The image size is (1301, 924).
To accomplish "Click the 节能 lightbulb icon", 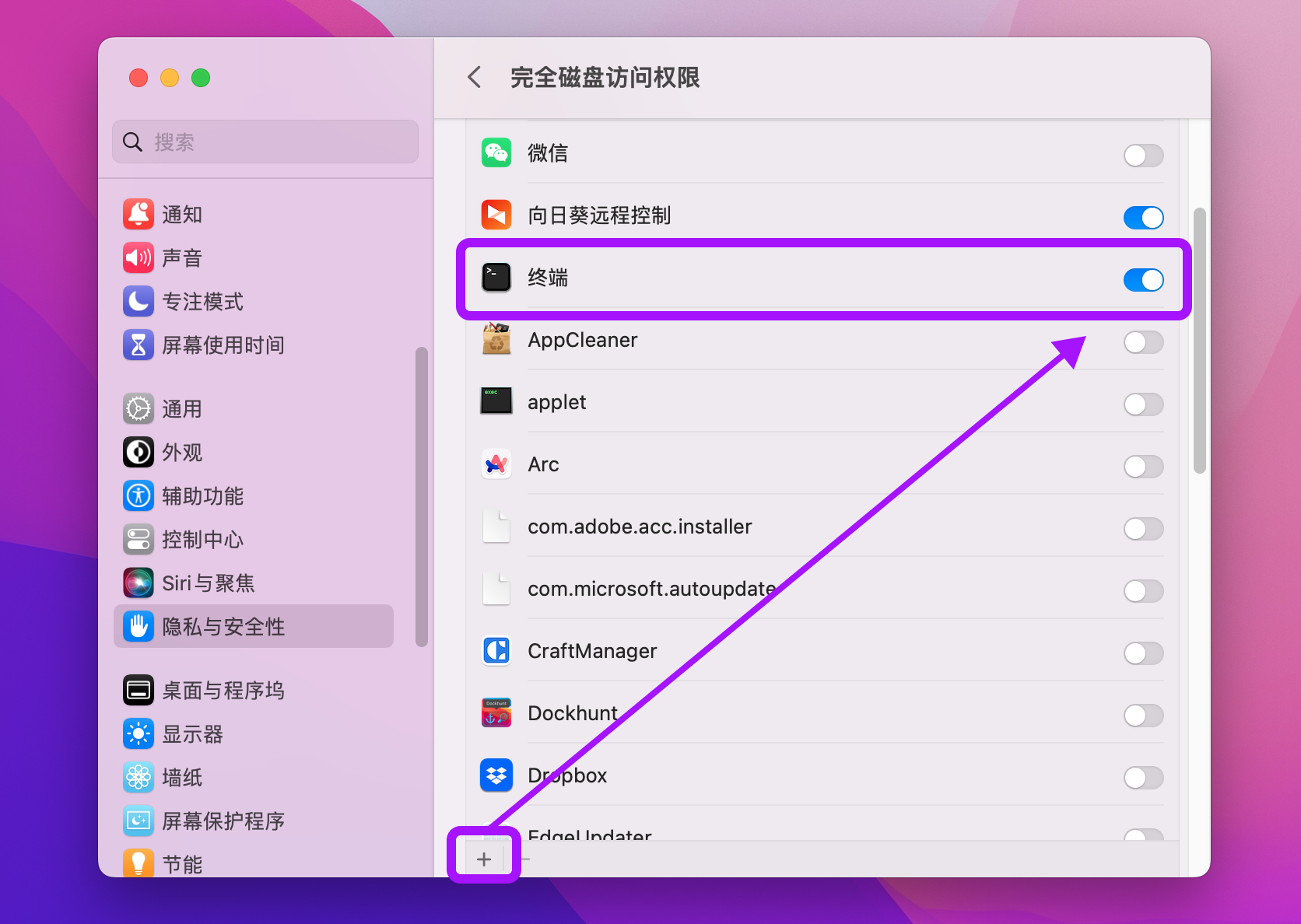I will coord(139,863).
